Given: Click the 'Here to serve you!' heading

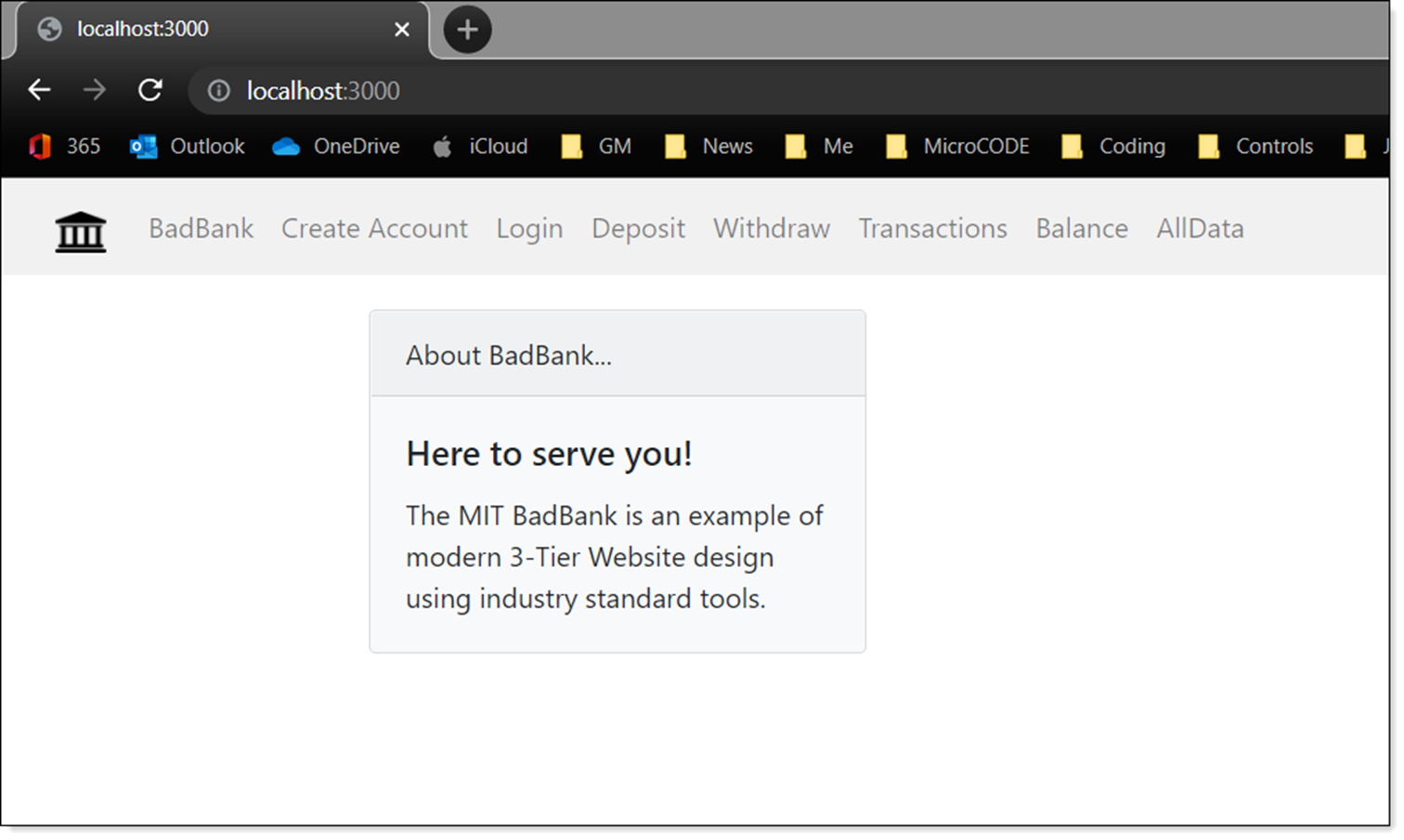Looking at the screenshot, I should pos(549,454).
